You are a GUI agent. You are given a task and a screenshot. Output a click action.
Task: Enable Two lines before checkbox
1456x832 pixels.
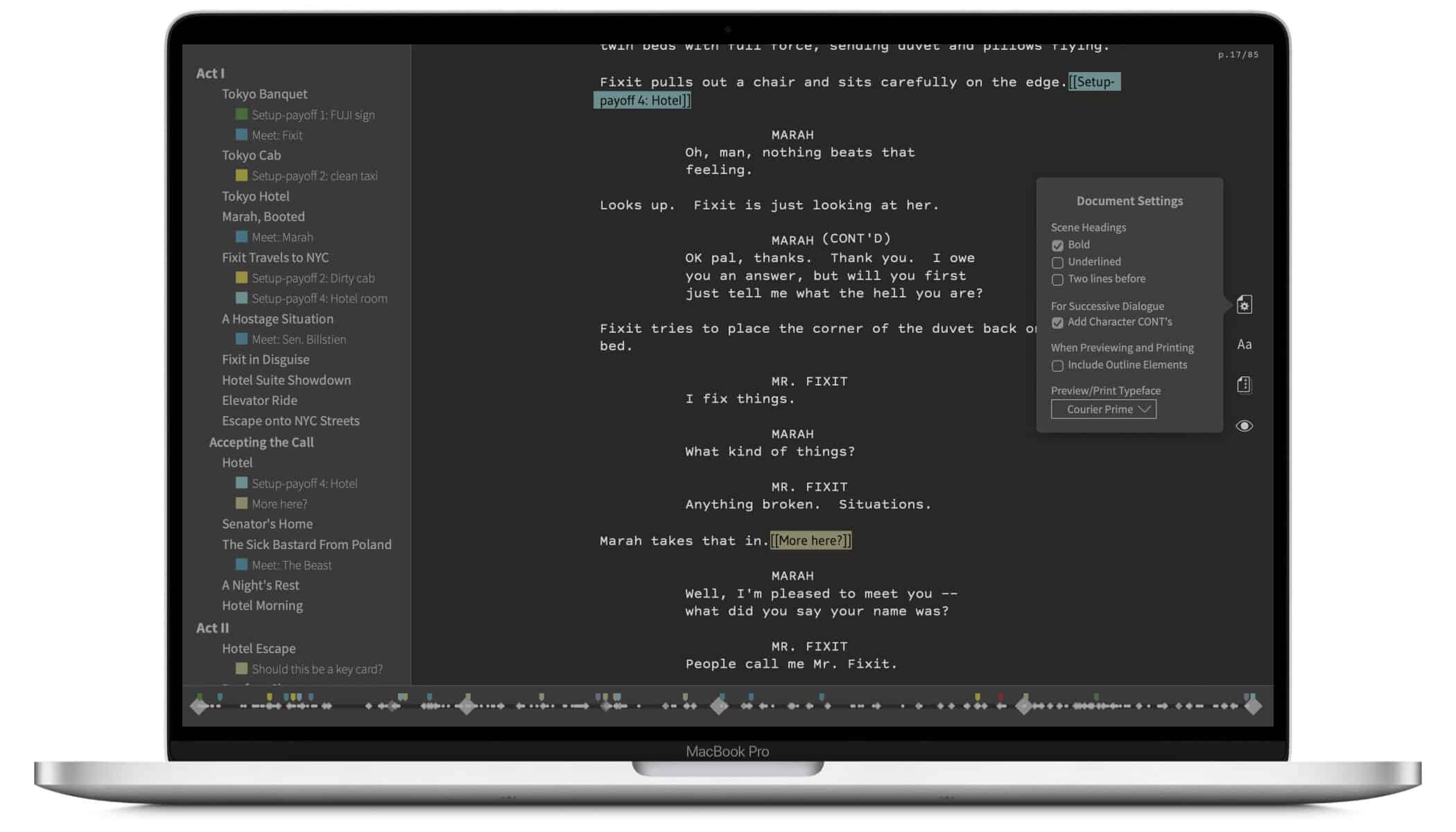pos(1057,280)
